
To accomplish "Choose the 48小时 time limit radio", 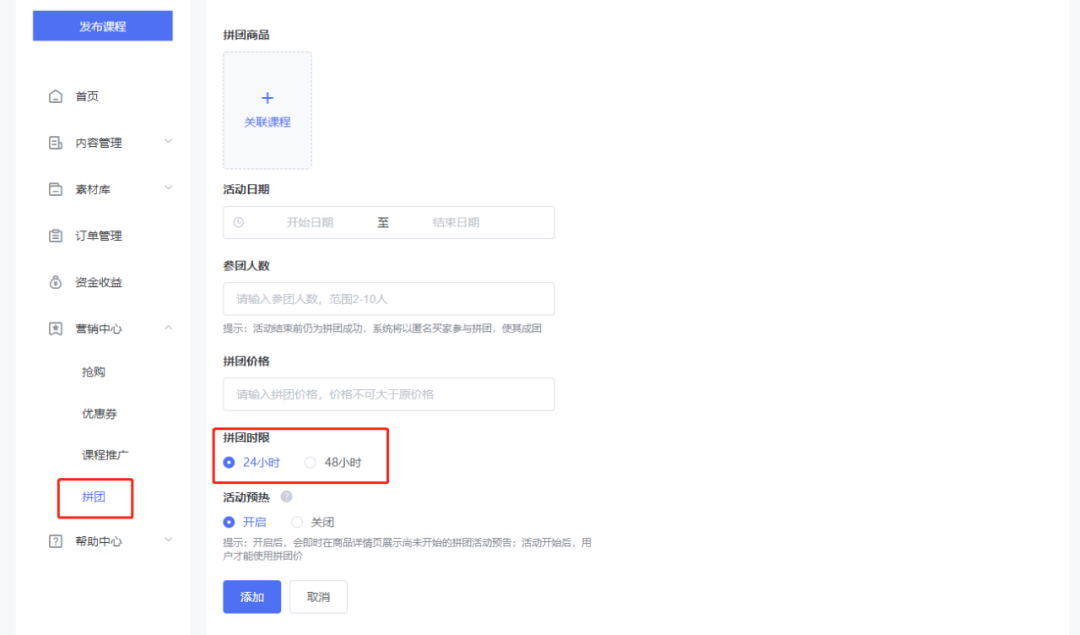I will [x=311, y=462].
